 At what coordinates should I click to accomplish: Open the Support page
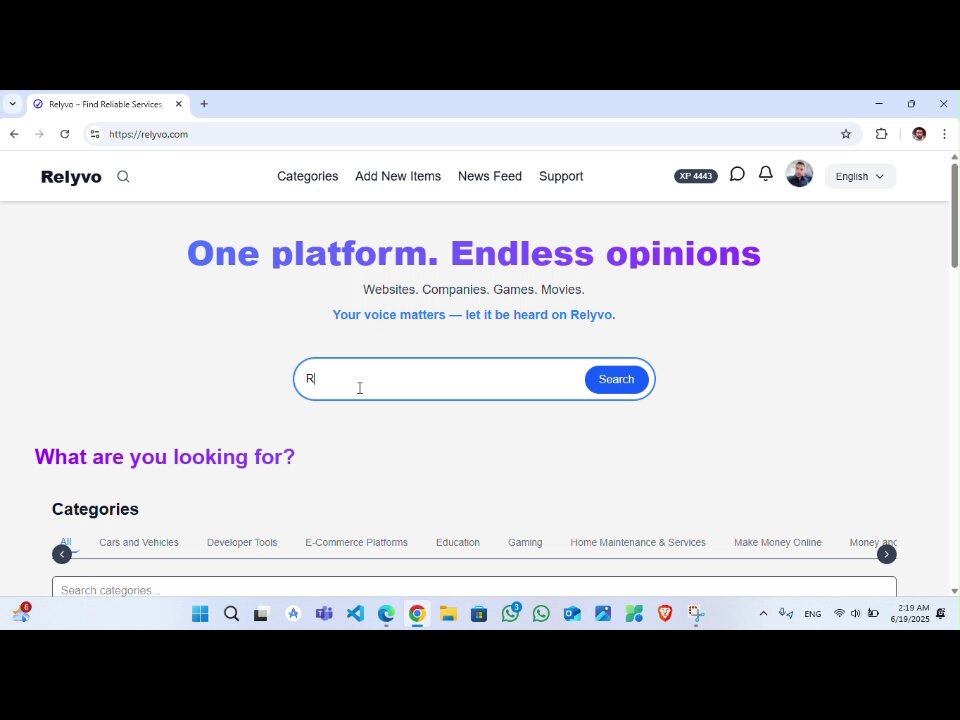(561, 176)
